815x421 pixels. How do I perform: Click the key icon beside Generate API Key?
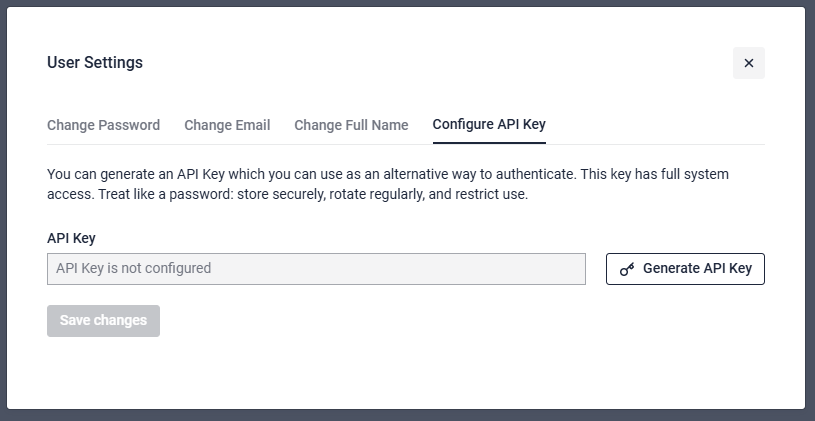pos(627,269)
